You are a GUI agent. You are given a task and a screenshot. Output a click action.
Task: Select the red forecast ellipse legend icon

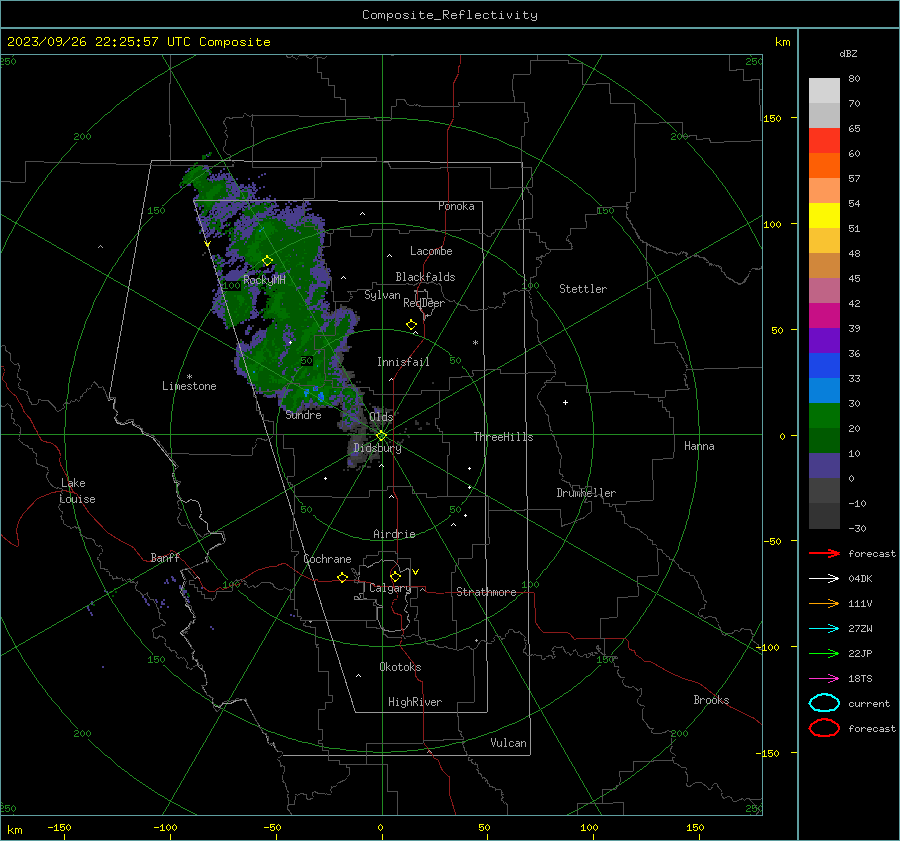(824, 728)
